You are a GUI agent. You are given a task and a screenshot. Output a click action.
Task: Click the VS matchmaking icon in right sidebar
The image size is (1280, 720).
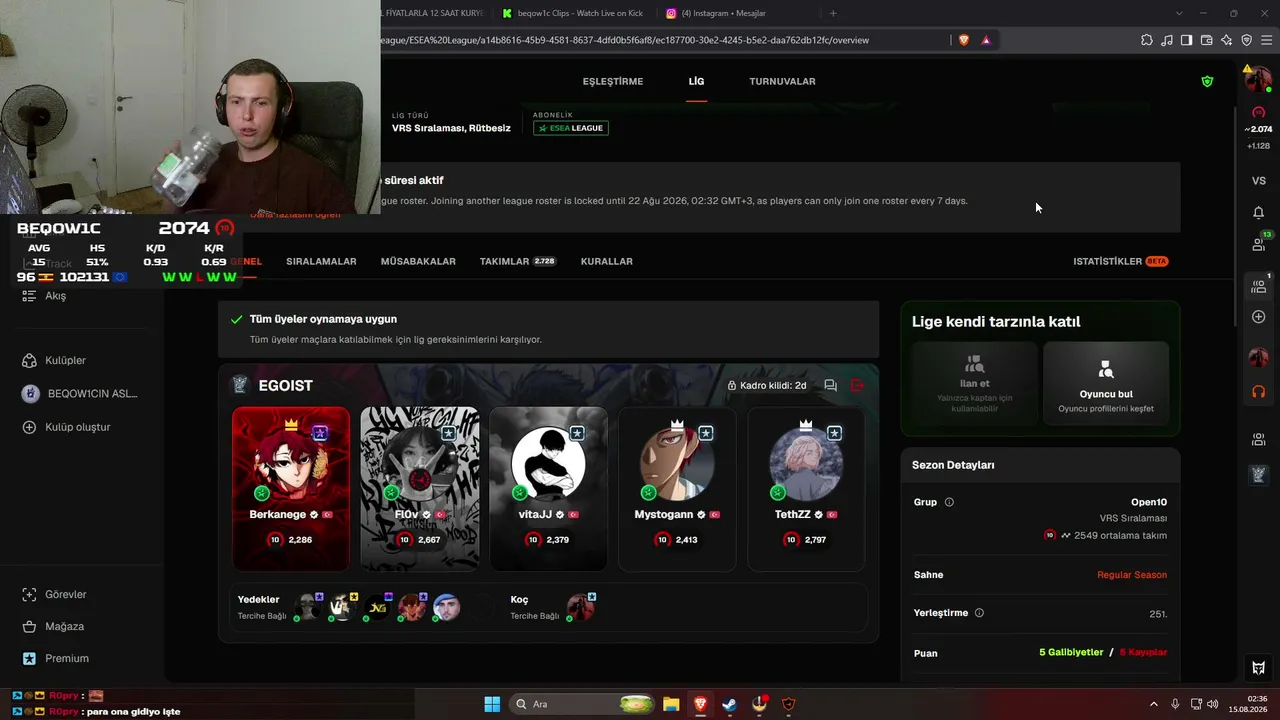click(1259, 181)
